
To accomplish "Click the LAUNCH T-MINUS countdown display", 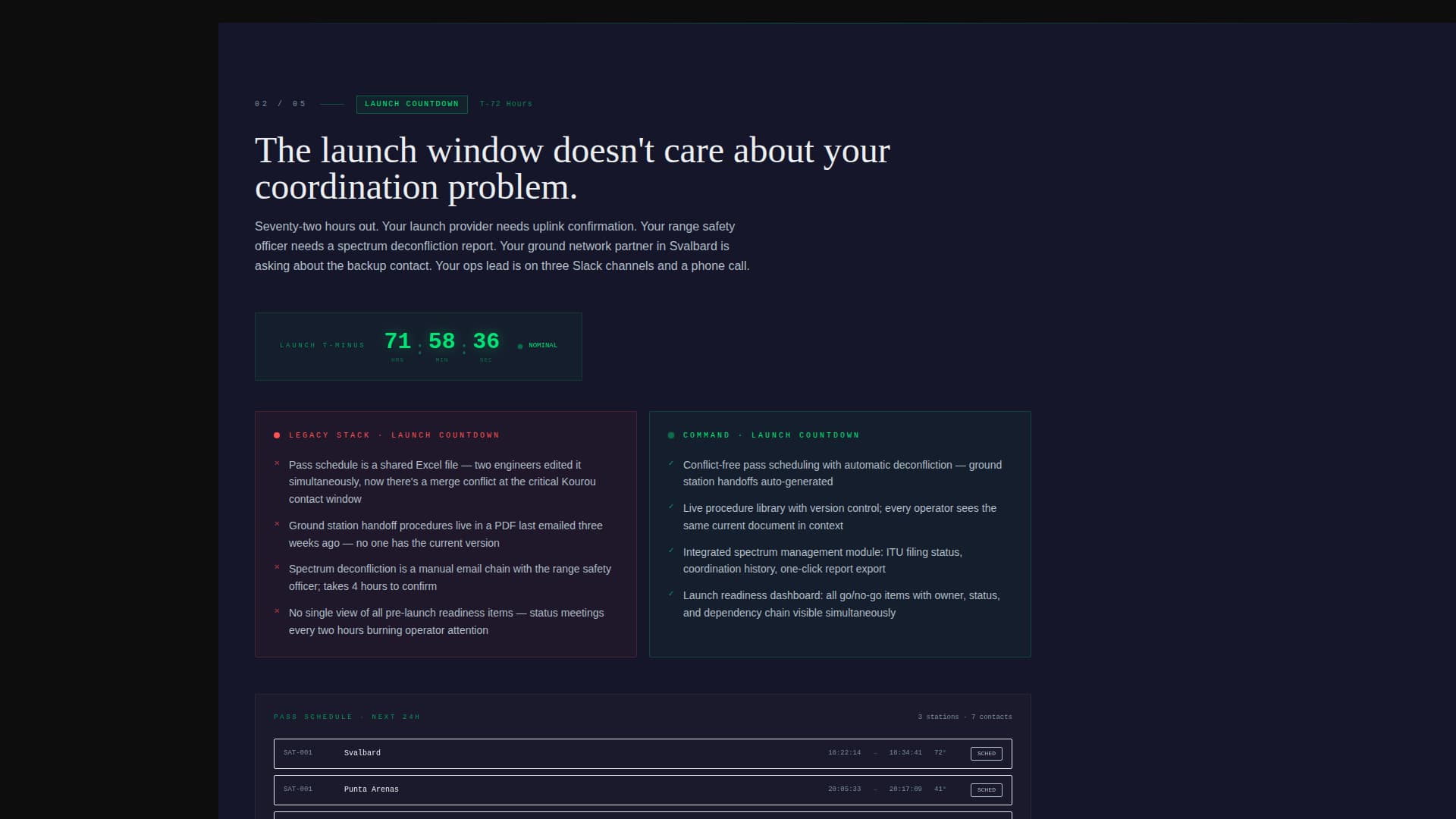I will [418, 346].
